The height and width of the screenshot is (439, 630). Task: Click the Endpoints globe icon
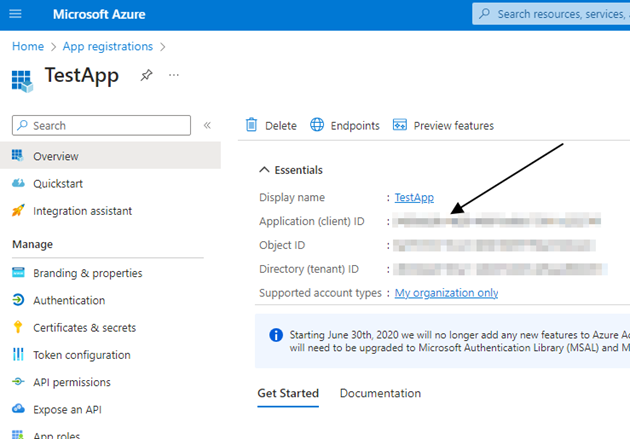(317, 125)
